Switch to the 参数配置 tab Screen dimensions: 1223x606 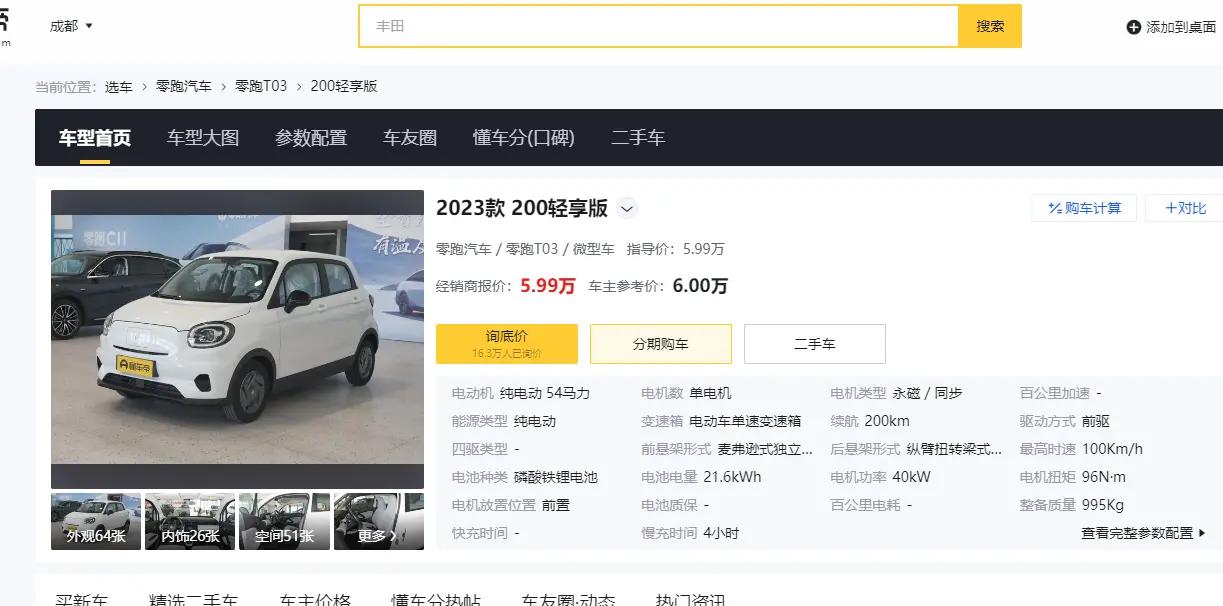coord(313,138)
